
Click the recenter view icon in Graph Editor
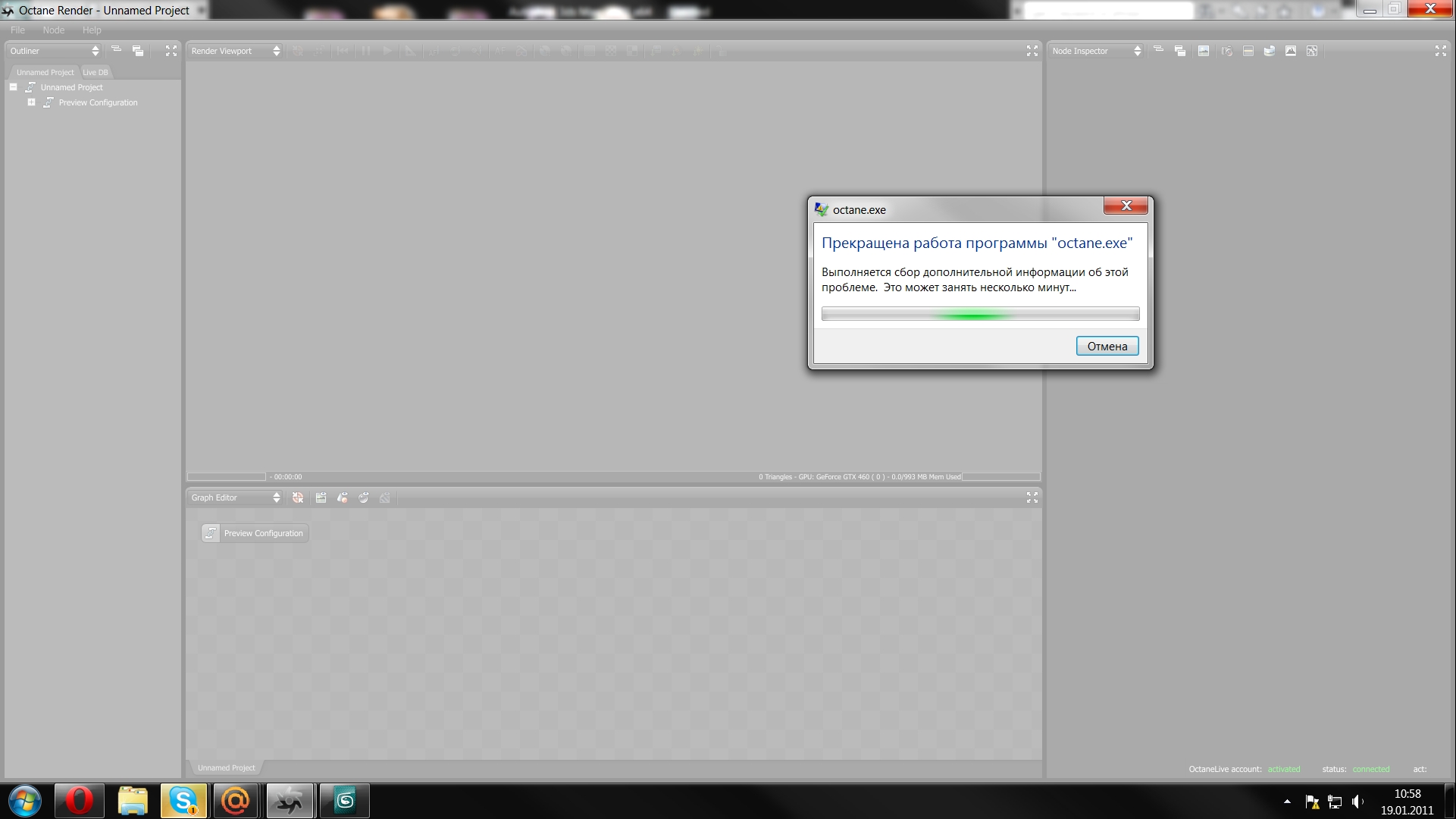coord(298,497)
